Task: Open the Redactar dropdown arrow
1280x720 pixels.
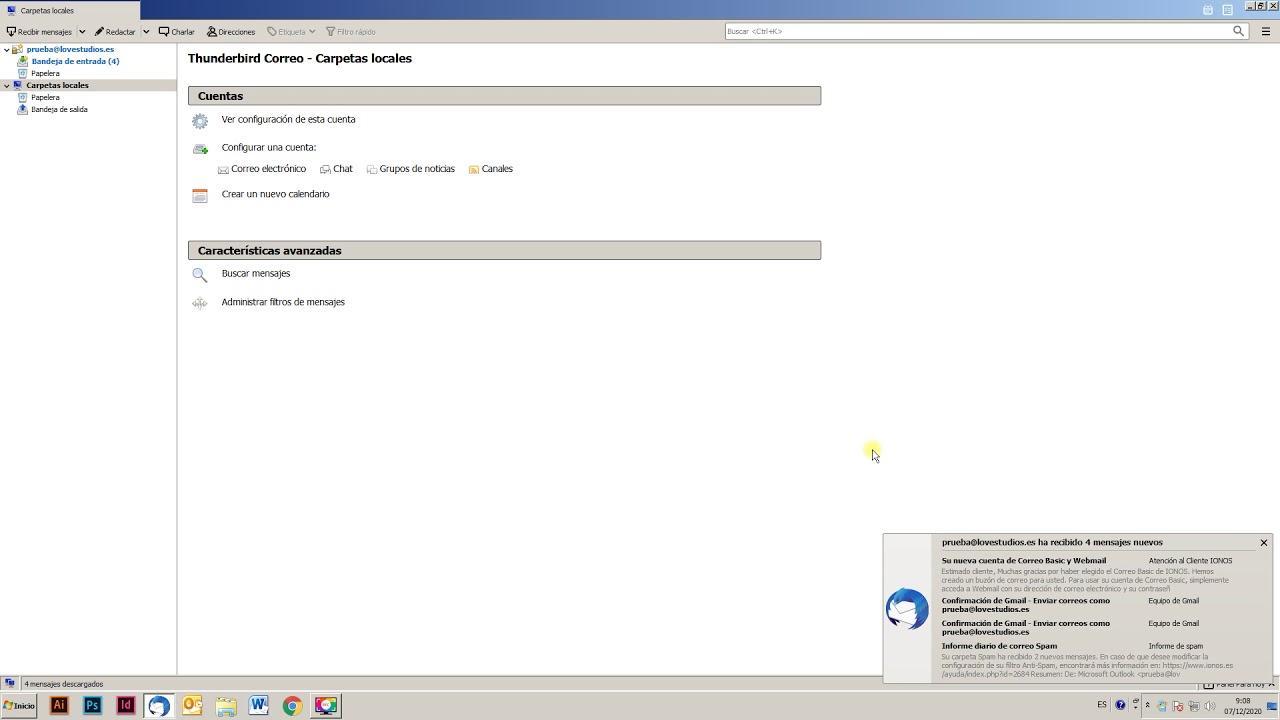Action: [146, 32]
